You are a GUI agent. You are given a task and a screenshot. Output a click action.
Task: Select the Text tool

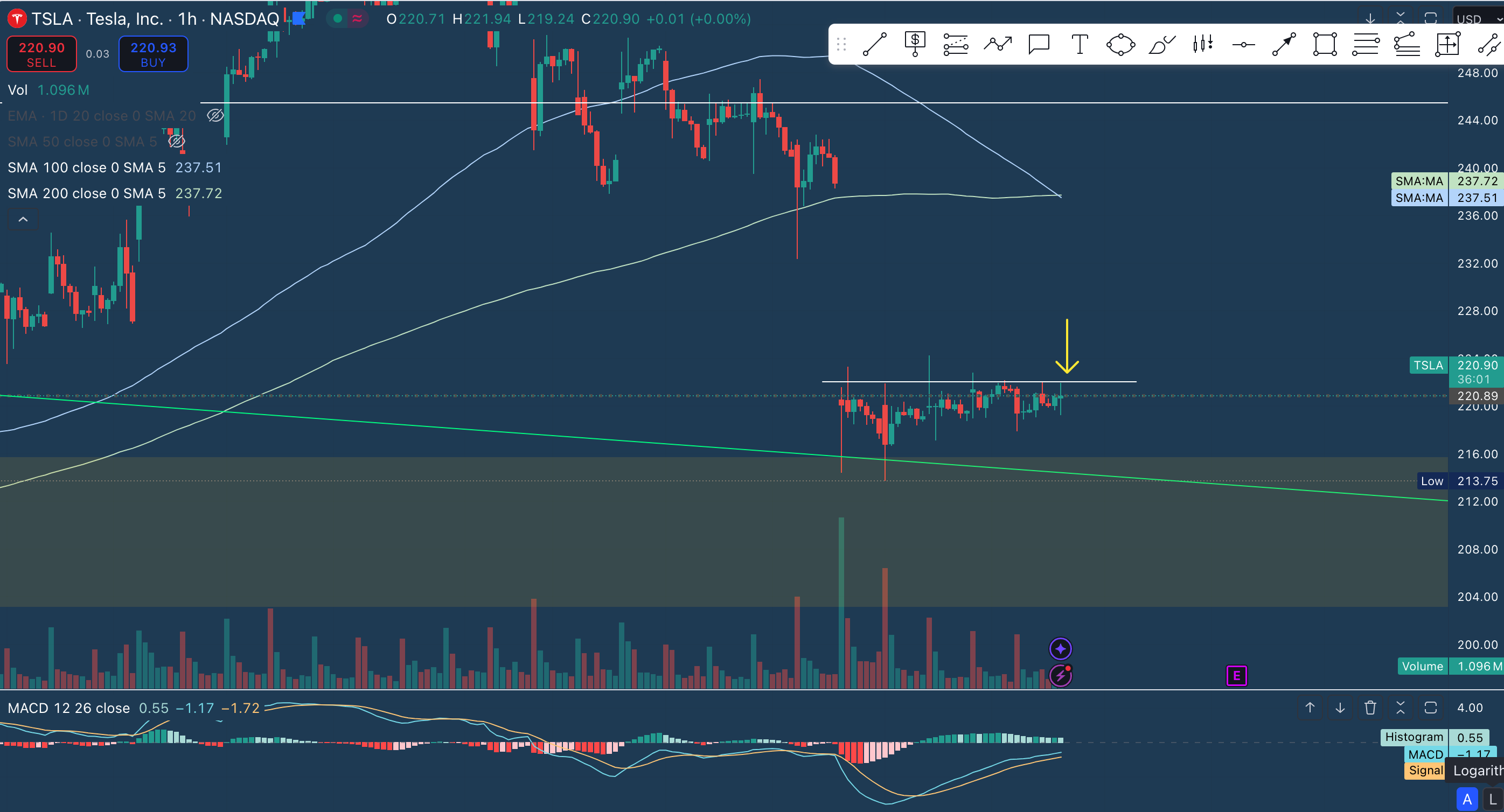[x=1080, y=44]
